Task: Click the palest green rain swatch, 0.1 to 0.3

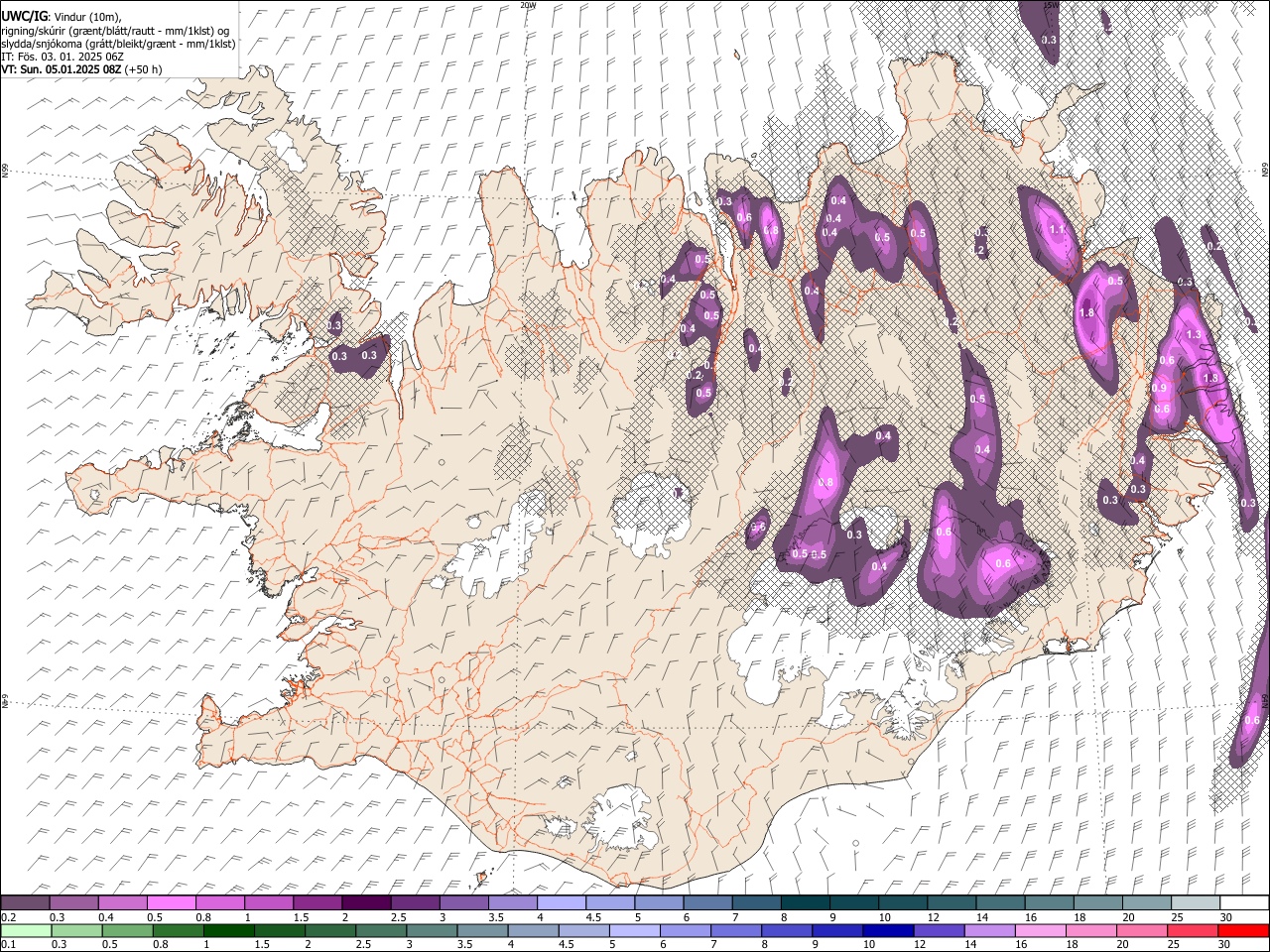Action: pyautogui.click(x=26, y=930)
